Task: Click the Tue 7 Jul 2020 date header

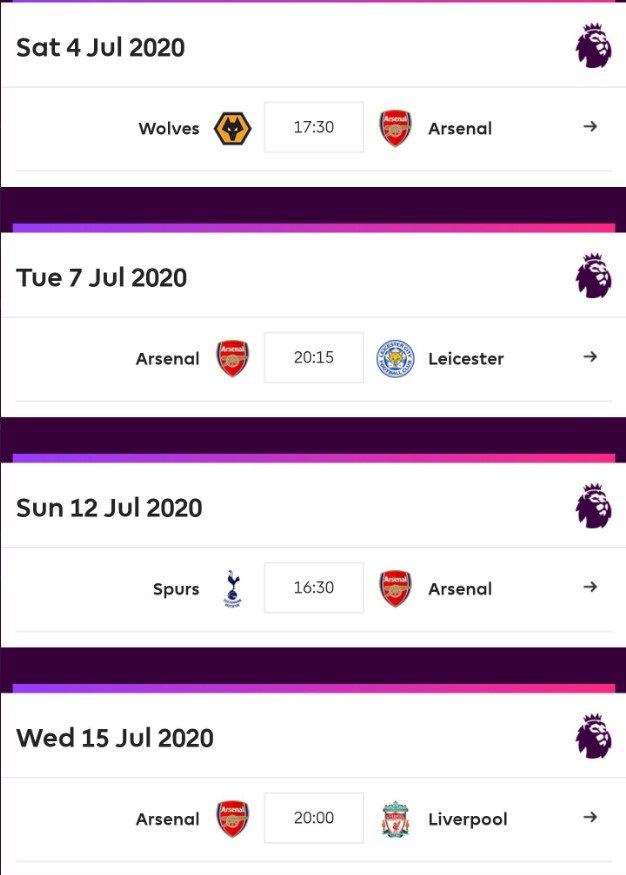Action: click(101, 277)
